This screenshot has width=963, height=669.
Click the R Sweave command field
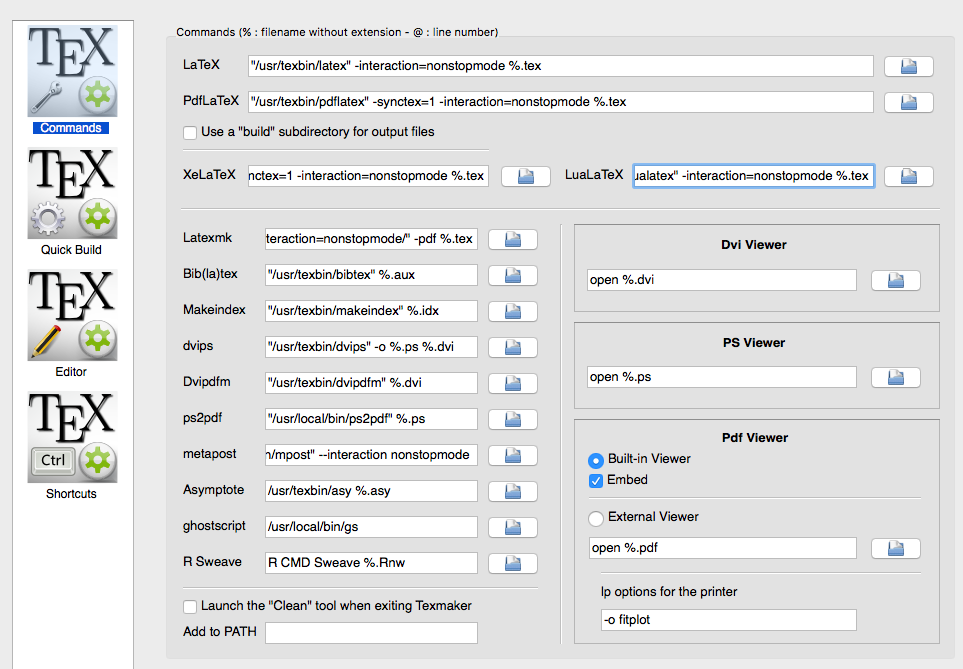point(372,562)
